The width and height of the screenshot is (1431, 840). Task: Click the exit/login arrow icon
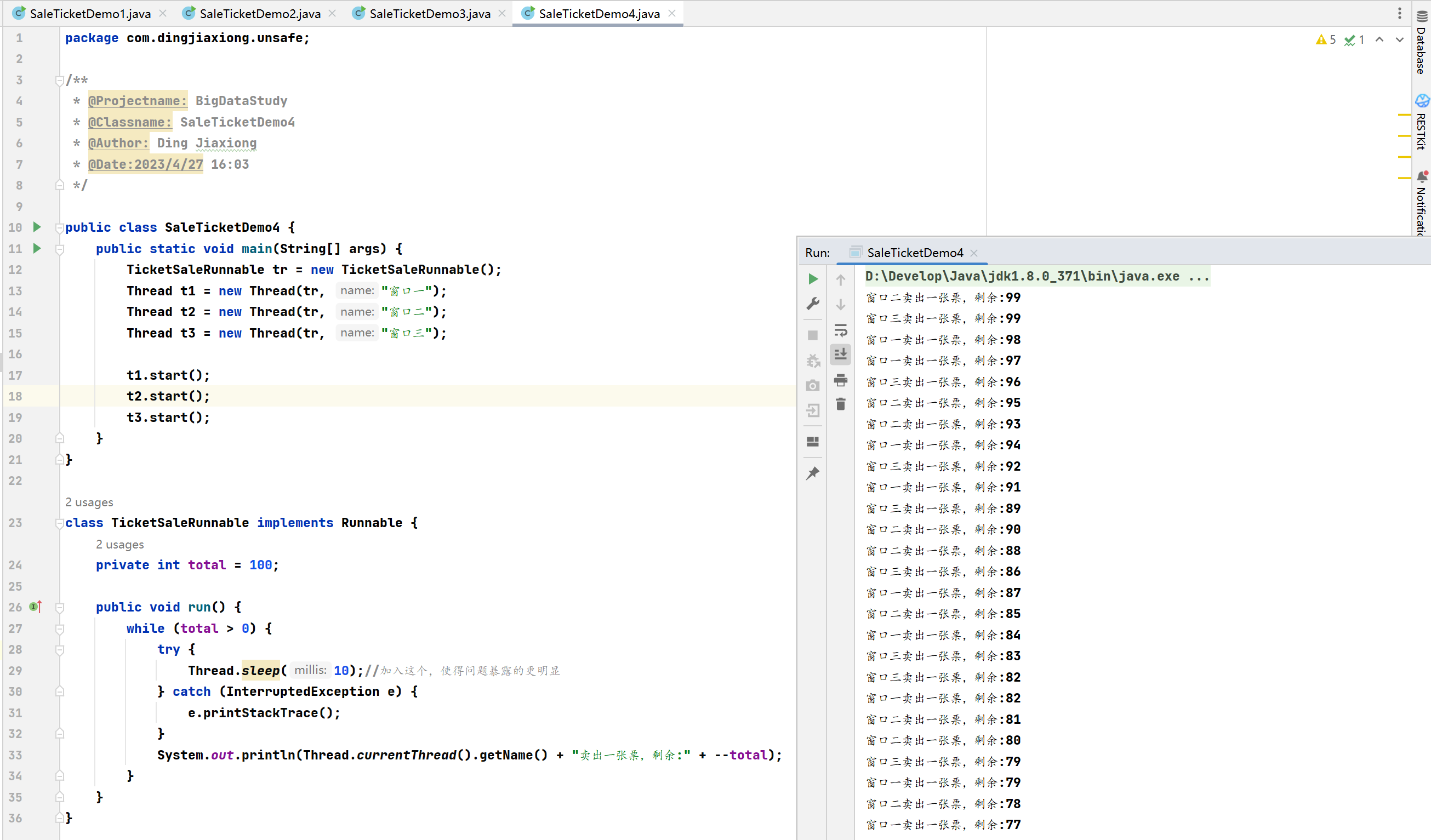(x=813, y=410)
